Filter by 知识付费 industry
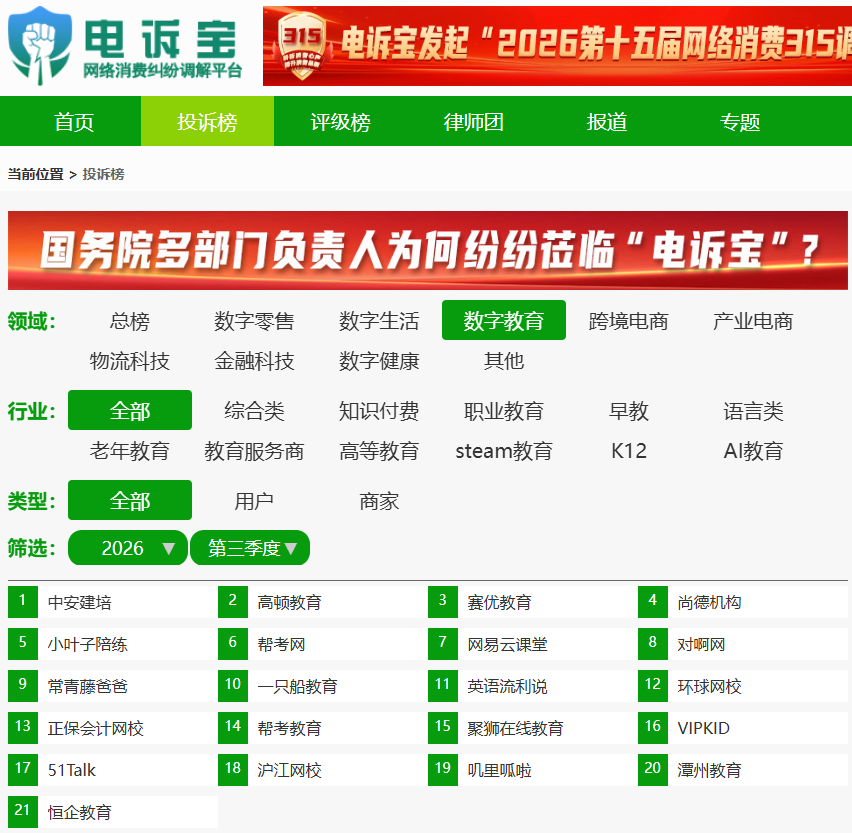 point(379,411)
